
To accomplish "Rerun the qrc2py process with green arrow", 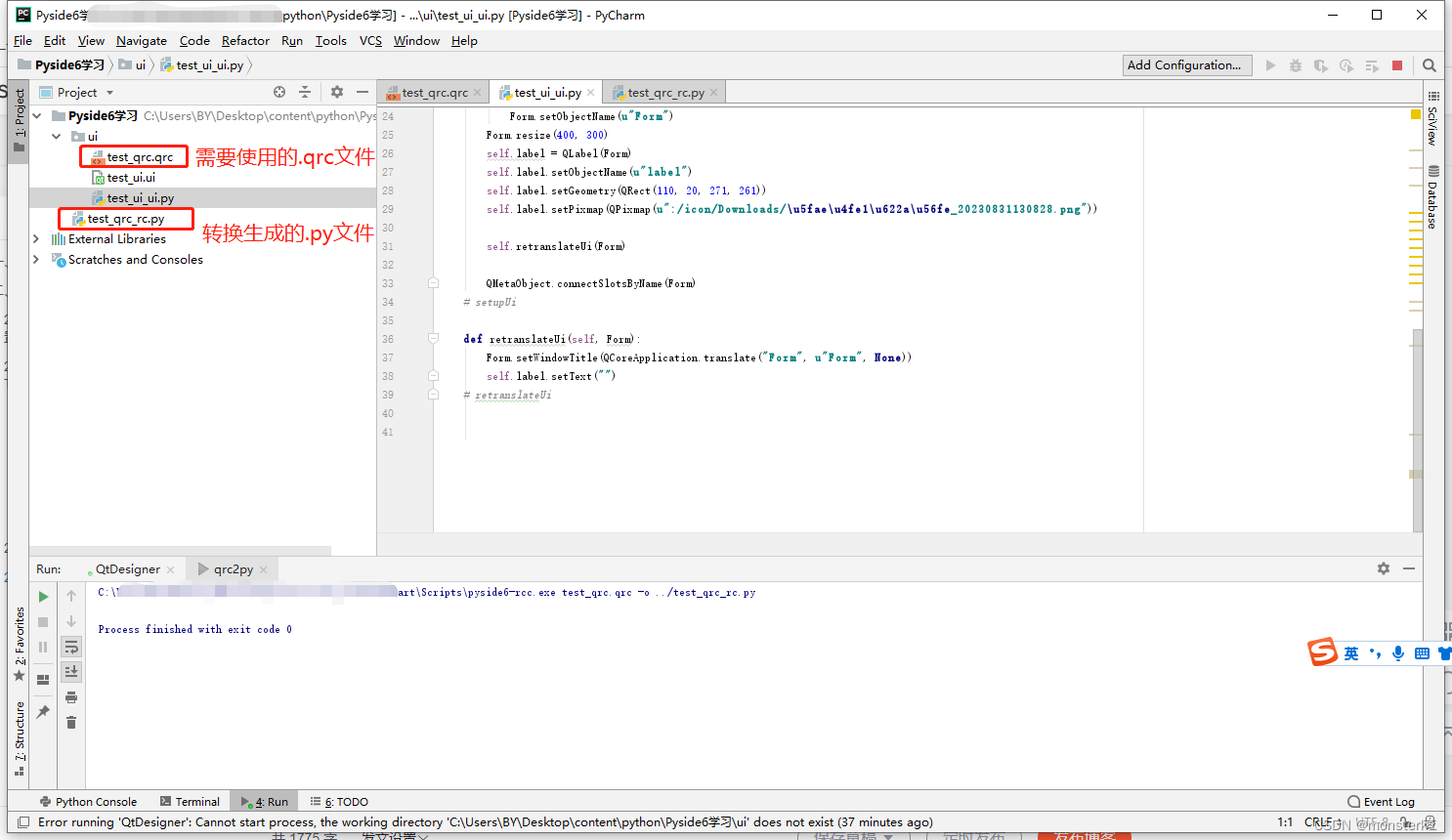I will [x=43, y=597].
